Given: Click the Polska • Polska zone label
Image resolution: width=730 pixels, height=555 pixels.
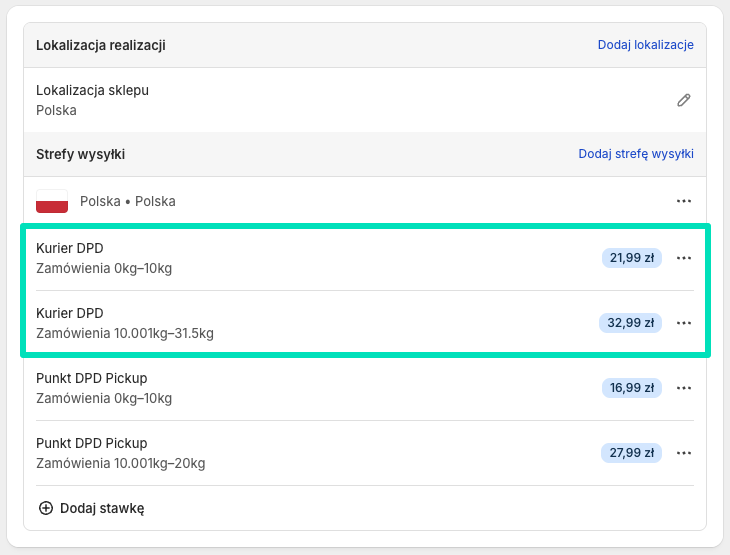Looking at the screenshot, I should (x=127, y=201).
